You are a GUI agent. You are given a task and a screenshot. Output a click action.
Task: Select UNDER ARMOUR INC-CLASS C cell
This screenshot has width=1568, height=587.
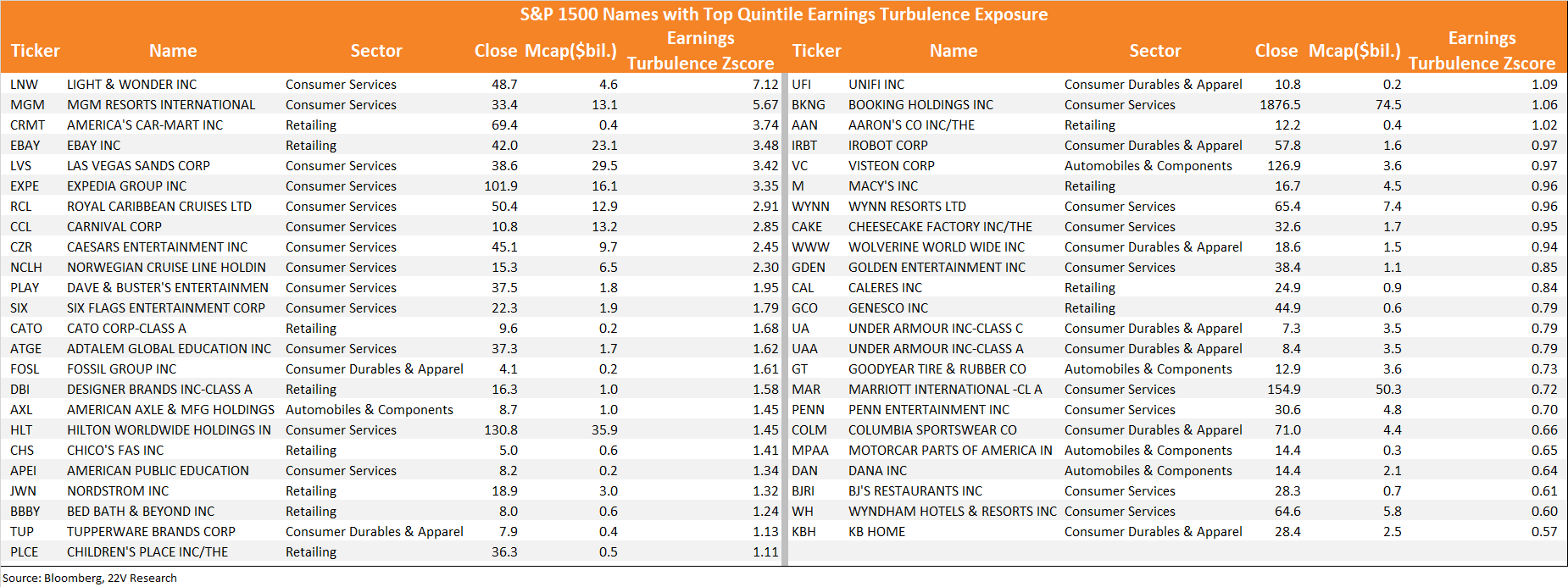point(936,329)
